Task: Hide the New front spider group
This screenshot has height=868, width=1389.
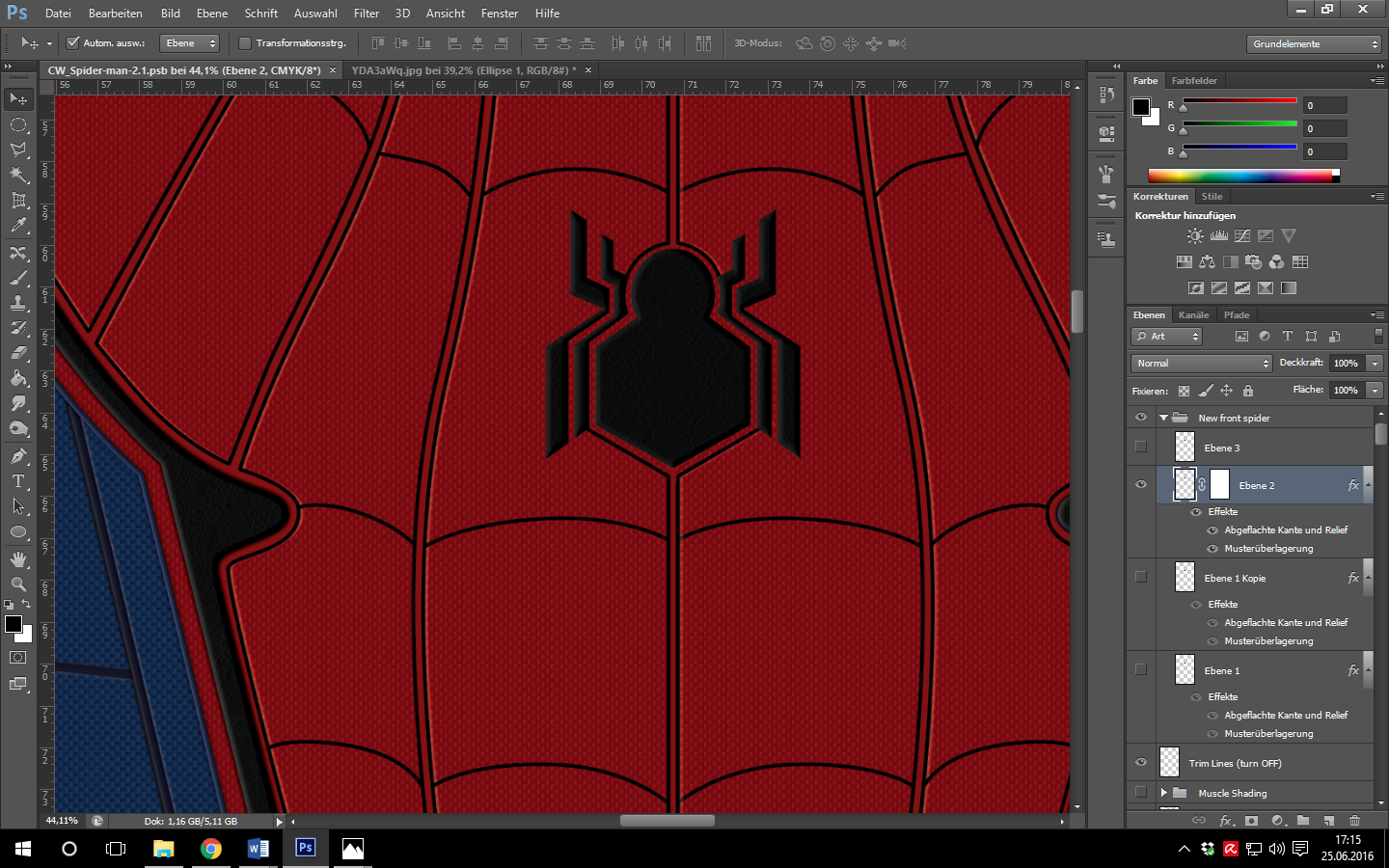Action: coord(1141,418)
